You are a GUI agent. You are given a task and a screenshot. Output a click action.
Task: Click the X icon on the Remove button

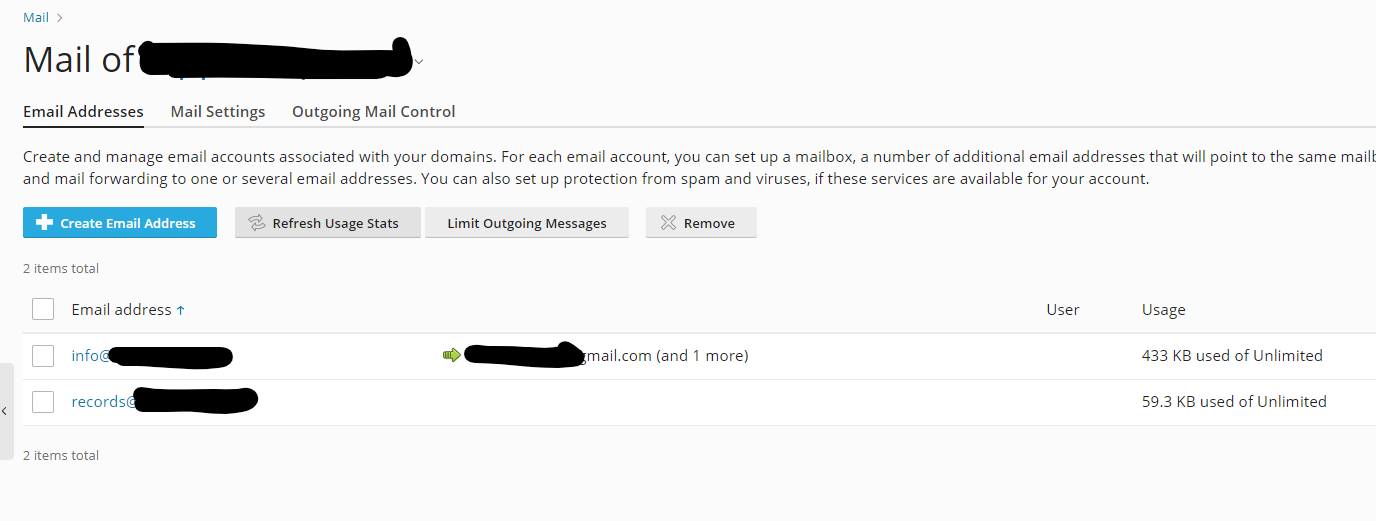coord(668,223)
